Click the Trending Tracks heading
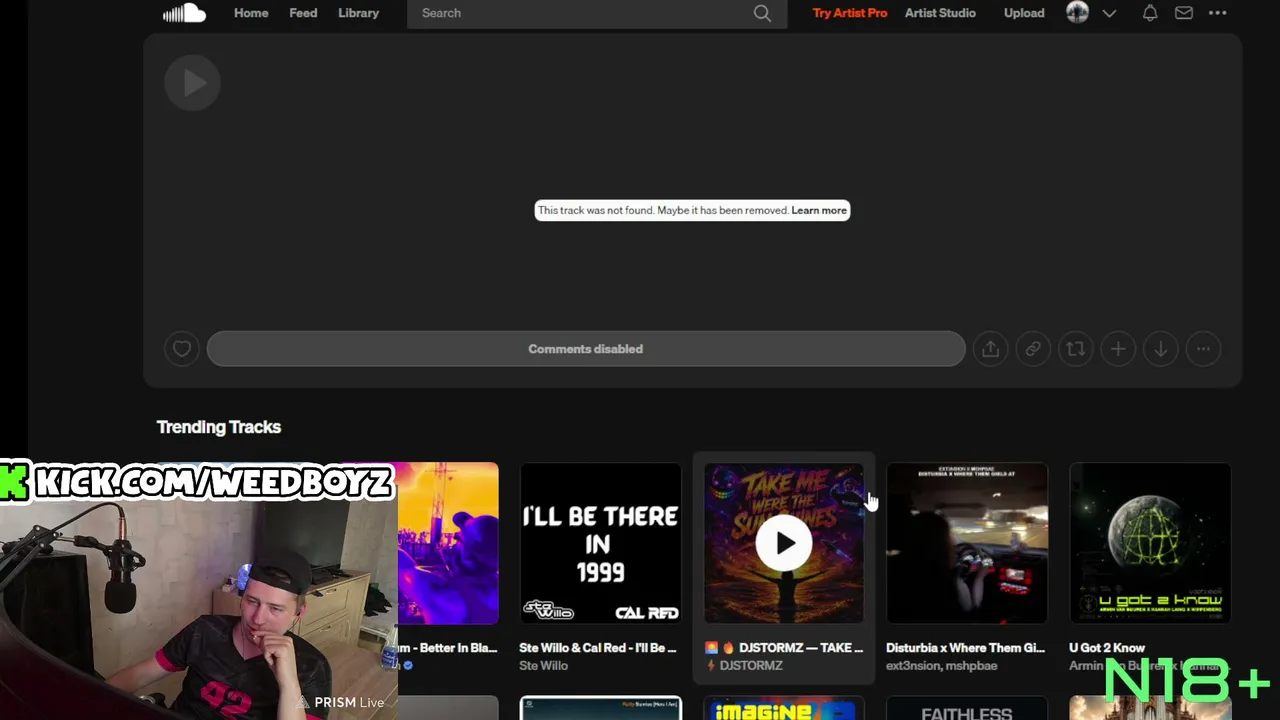1280x720 pixels. click(x=219, y=427)
